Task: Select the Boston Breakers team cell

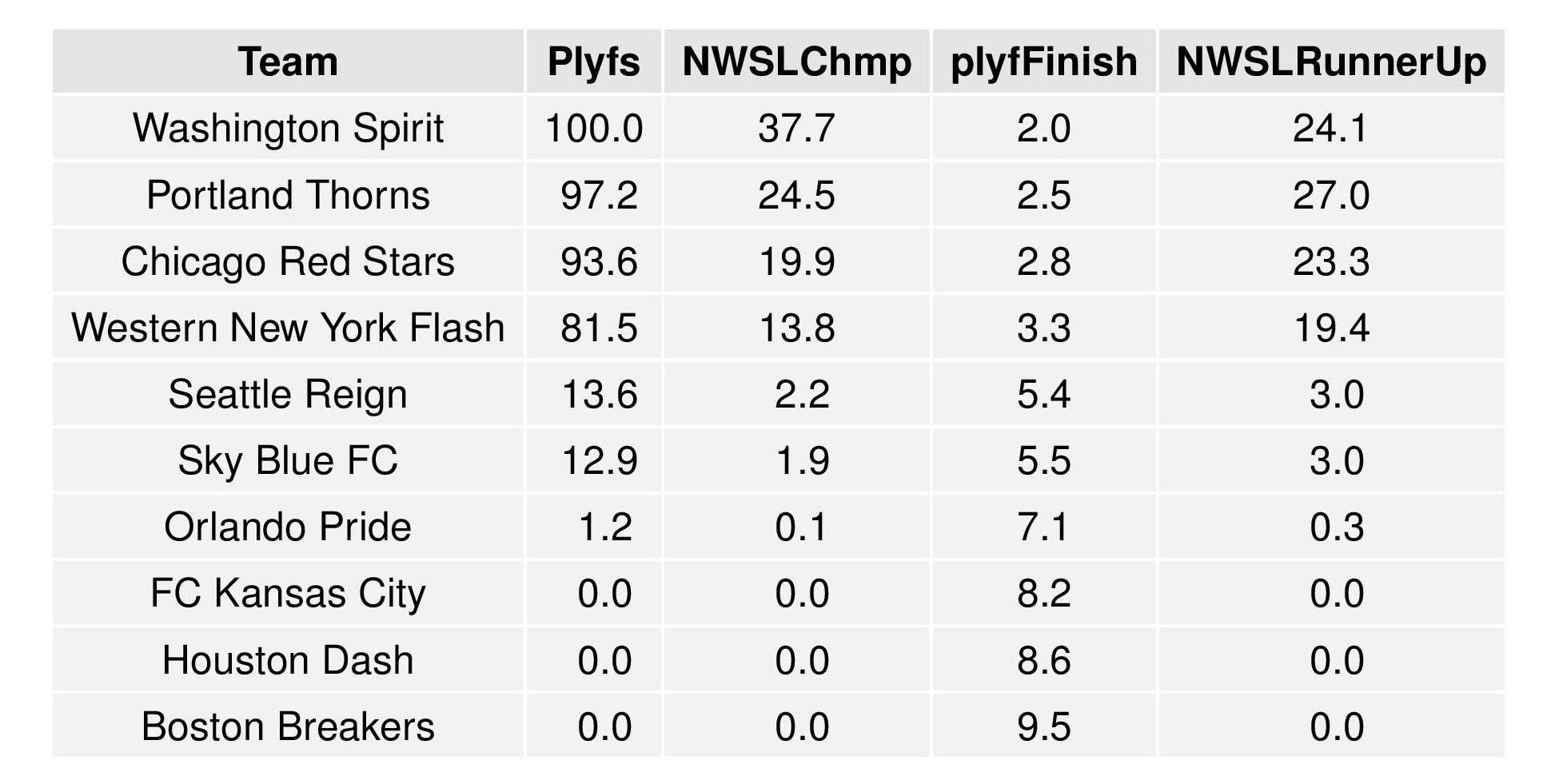Action: 288,726
